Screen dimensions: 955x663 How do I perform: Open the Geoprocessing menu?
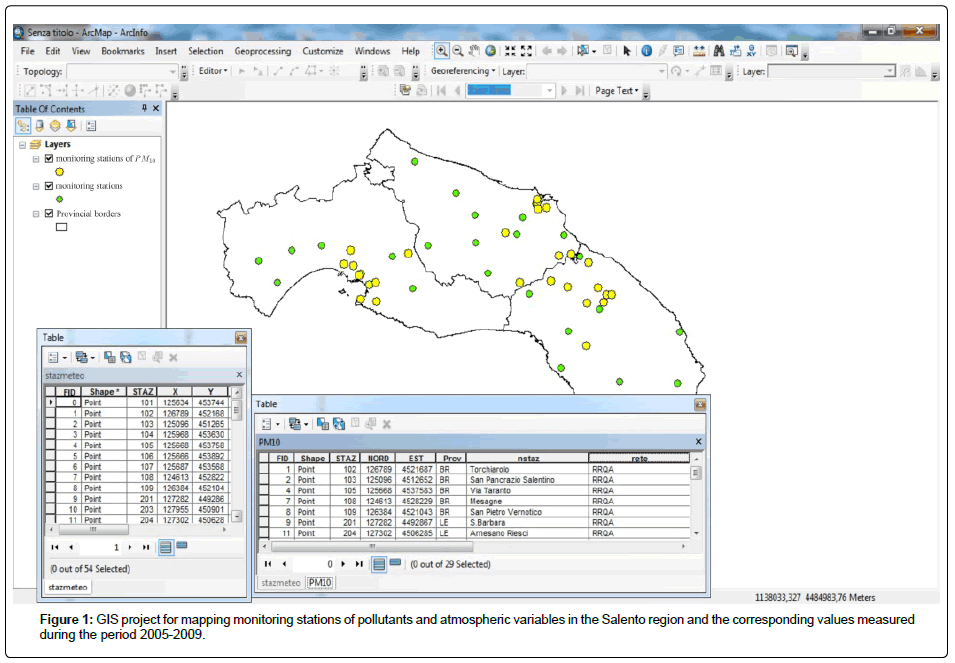[x=262, y=51]
